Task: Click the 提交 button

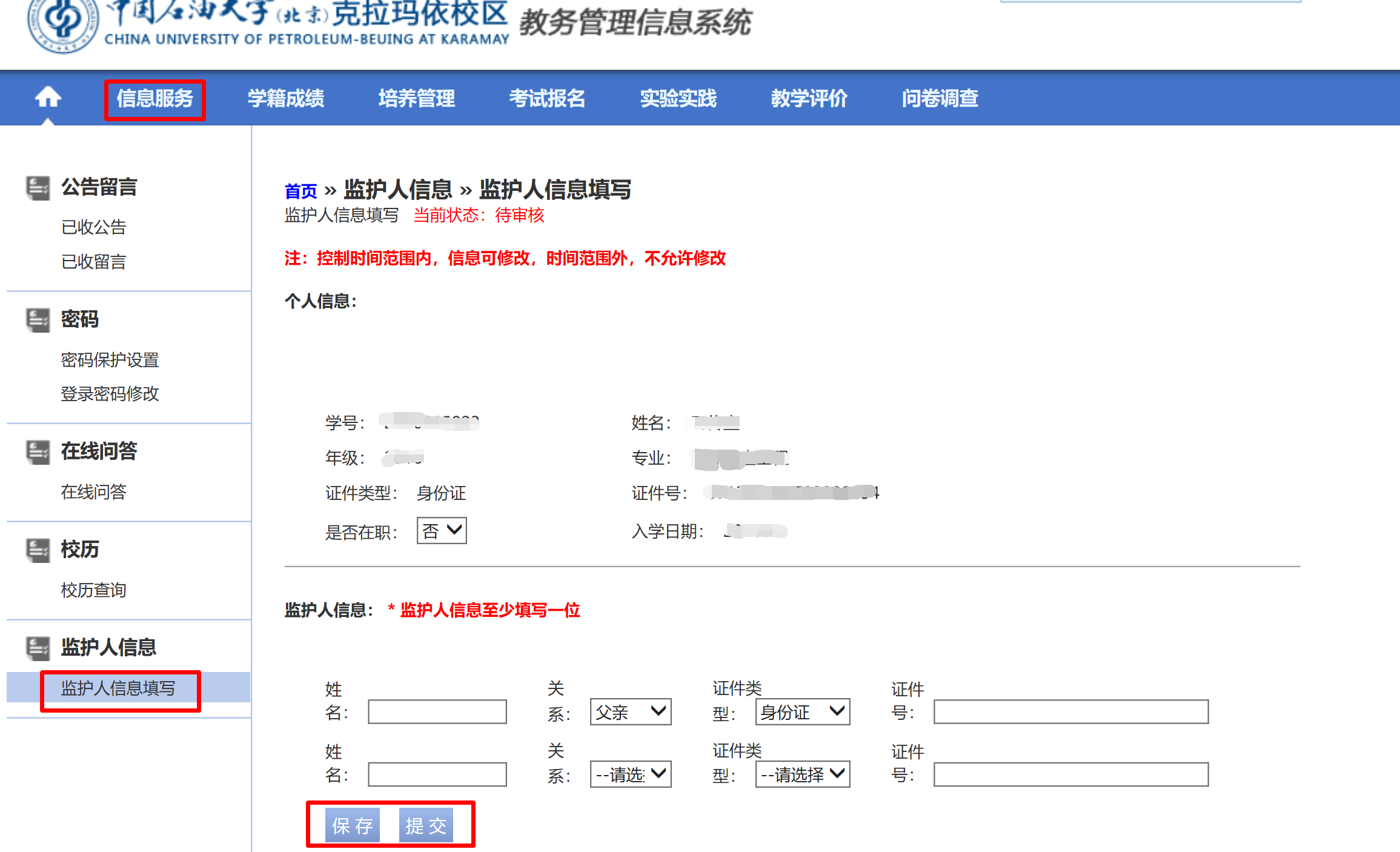Action: pyautogui.click(x=426, y=825)
